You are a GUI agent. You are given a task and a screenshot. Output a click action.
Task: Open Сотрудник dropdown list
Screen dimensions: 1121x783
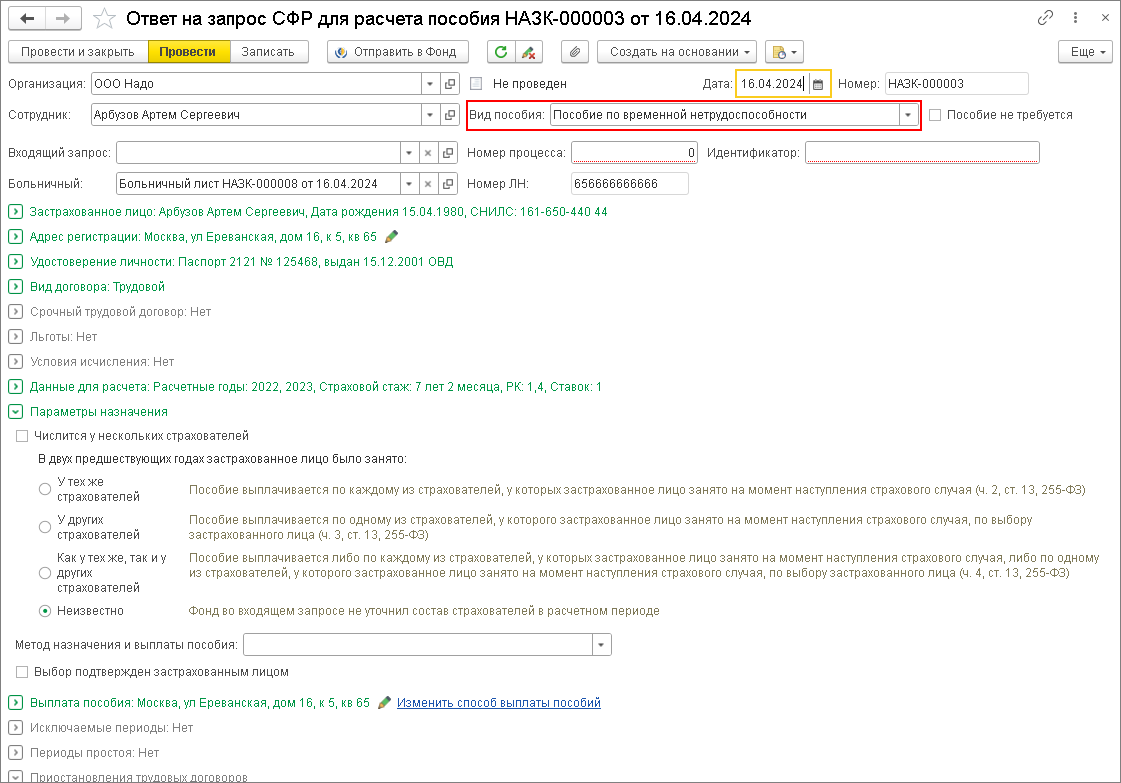click(x=430, y=114)
